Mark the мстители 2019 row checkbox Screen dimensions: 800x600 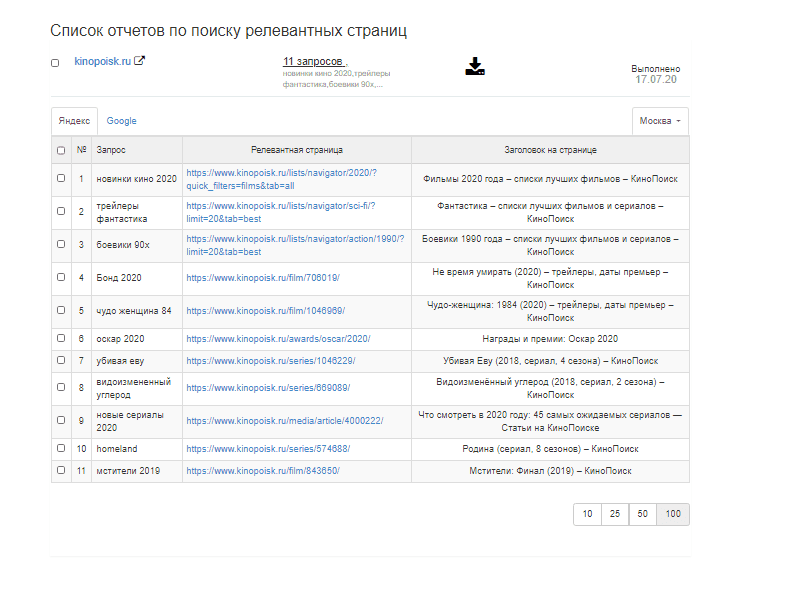(x=61, y=470)
